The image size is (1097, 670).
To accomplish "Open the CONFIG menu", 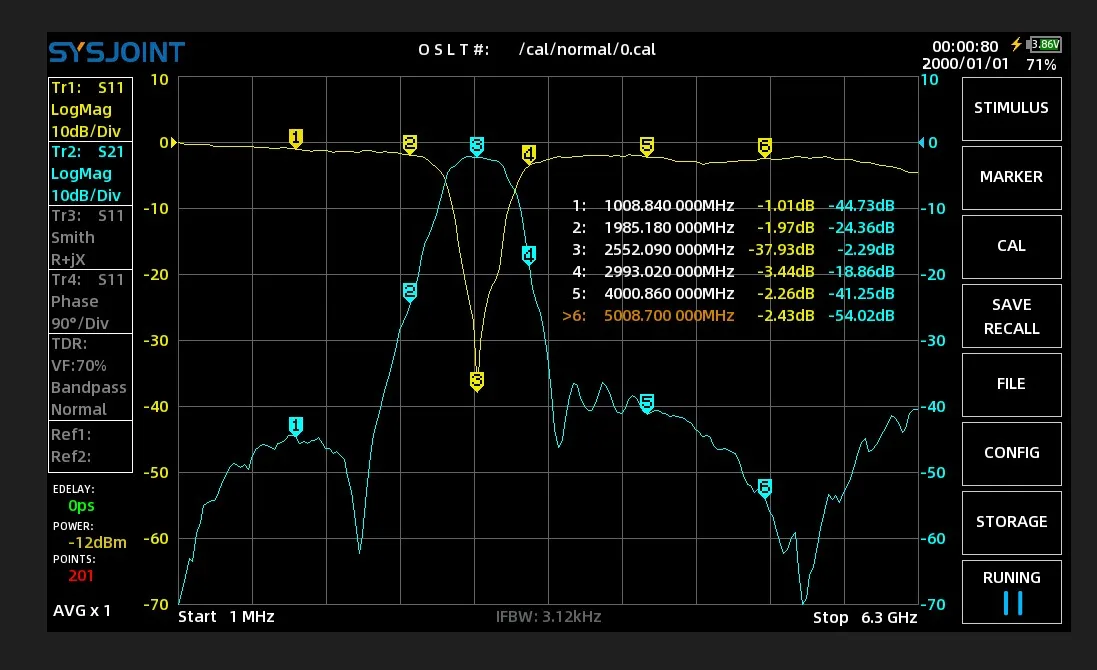I will pos(1011,453).
